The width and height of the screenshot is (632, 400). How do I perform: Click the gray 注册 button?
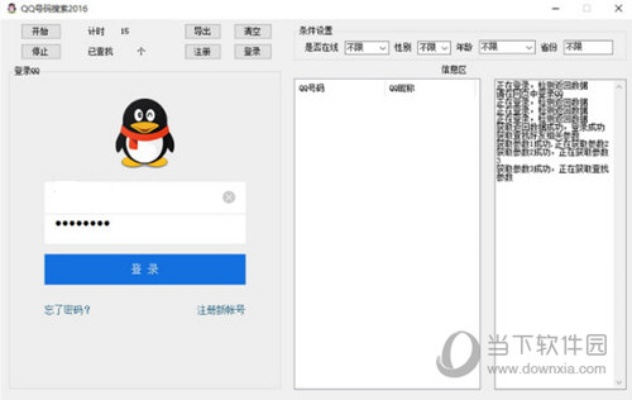203,52
